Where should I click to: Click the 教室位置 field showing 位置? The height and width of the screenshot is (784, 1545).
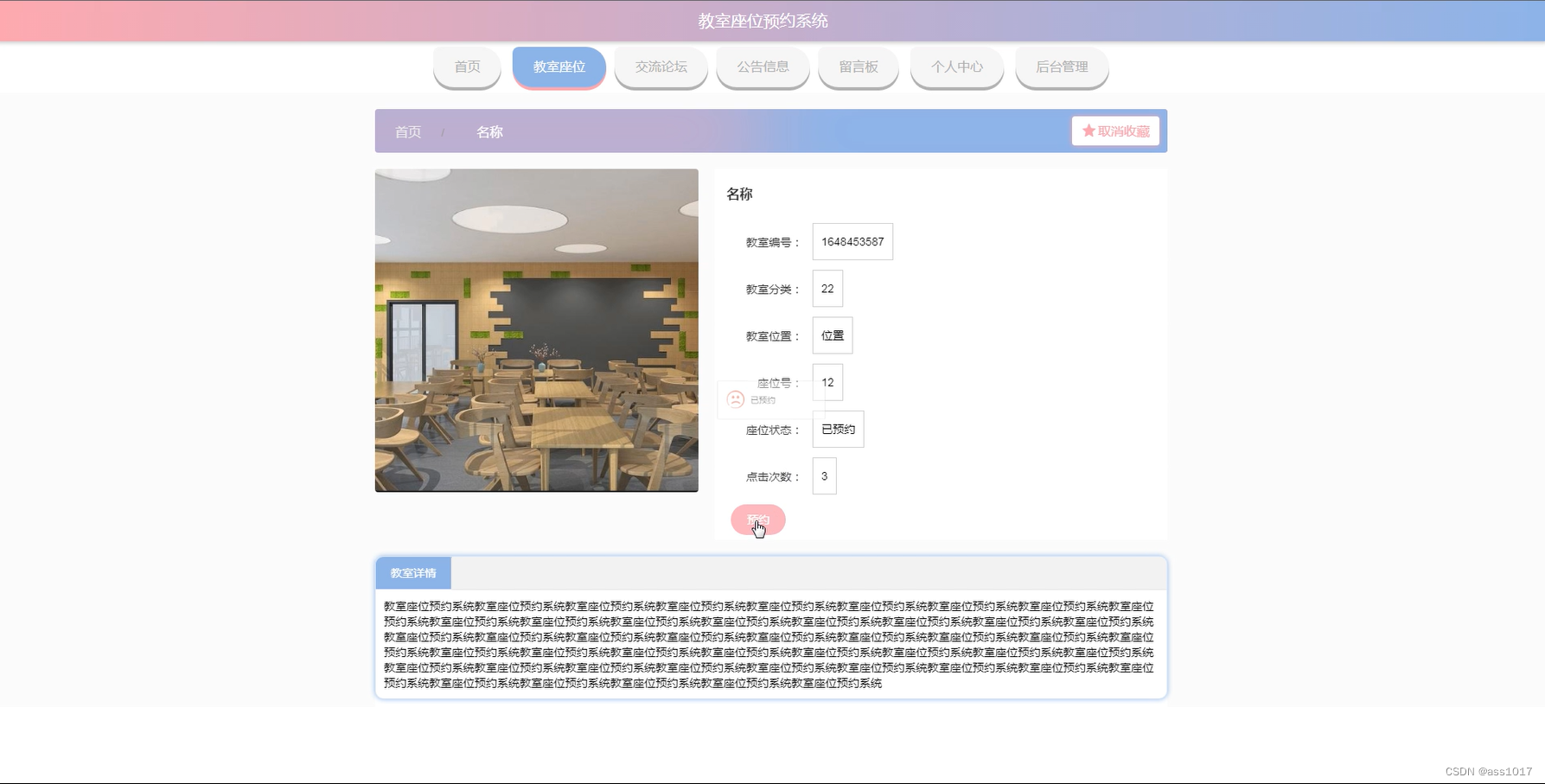pos(832,335)
